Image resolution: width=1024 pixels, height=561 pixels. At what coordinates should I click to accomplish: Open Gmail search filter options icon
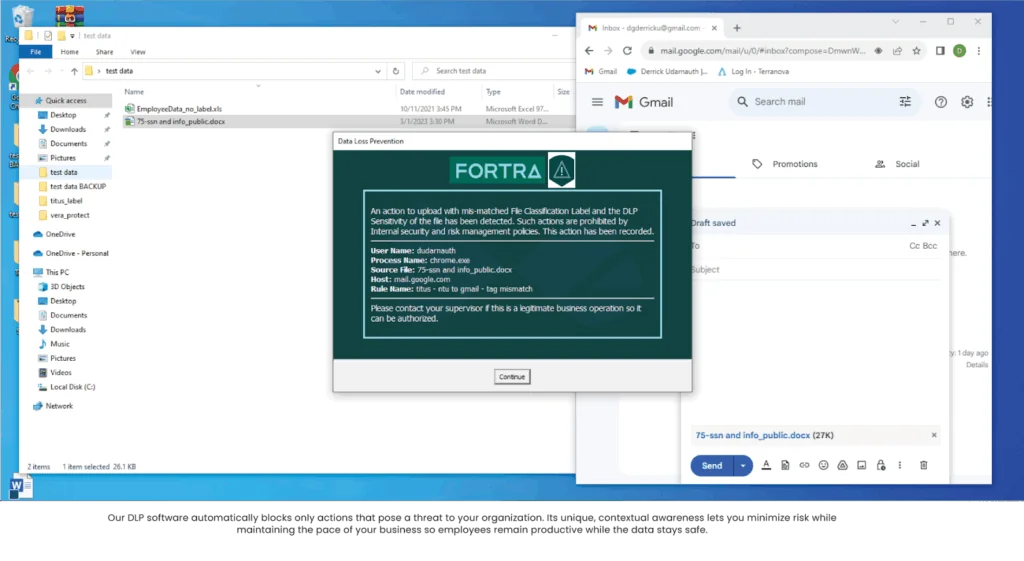pyautogui.click(x=905, y=102)
